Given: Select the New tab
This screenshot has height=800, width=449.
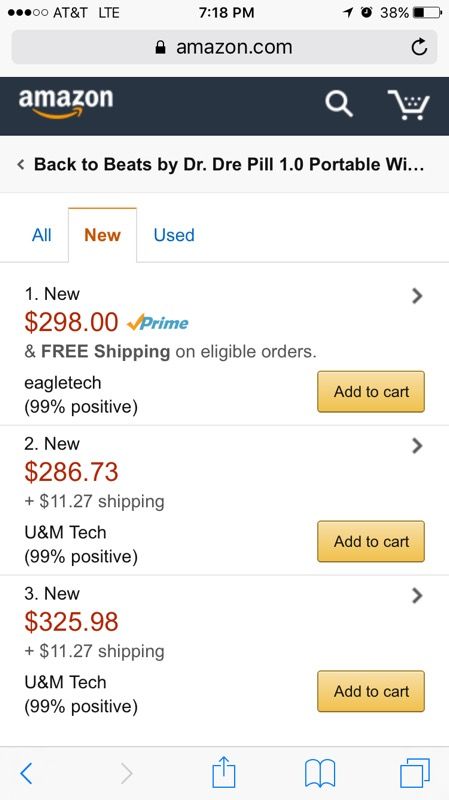Looking at the screenshot, I should point(102,235).
